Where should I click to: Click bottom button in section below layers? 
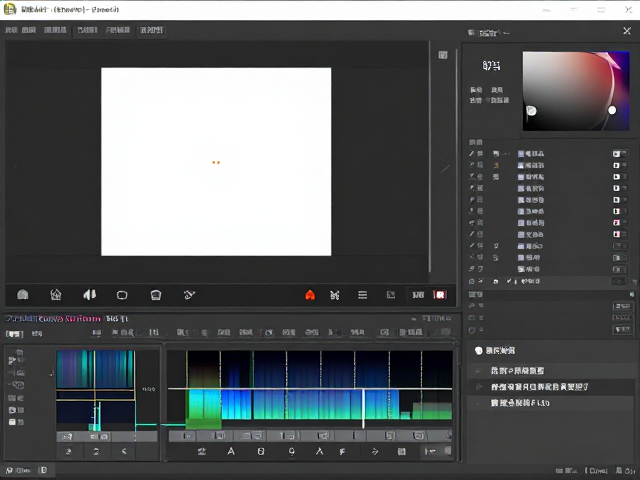point(622,329)
